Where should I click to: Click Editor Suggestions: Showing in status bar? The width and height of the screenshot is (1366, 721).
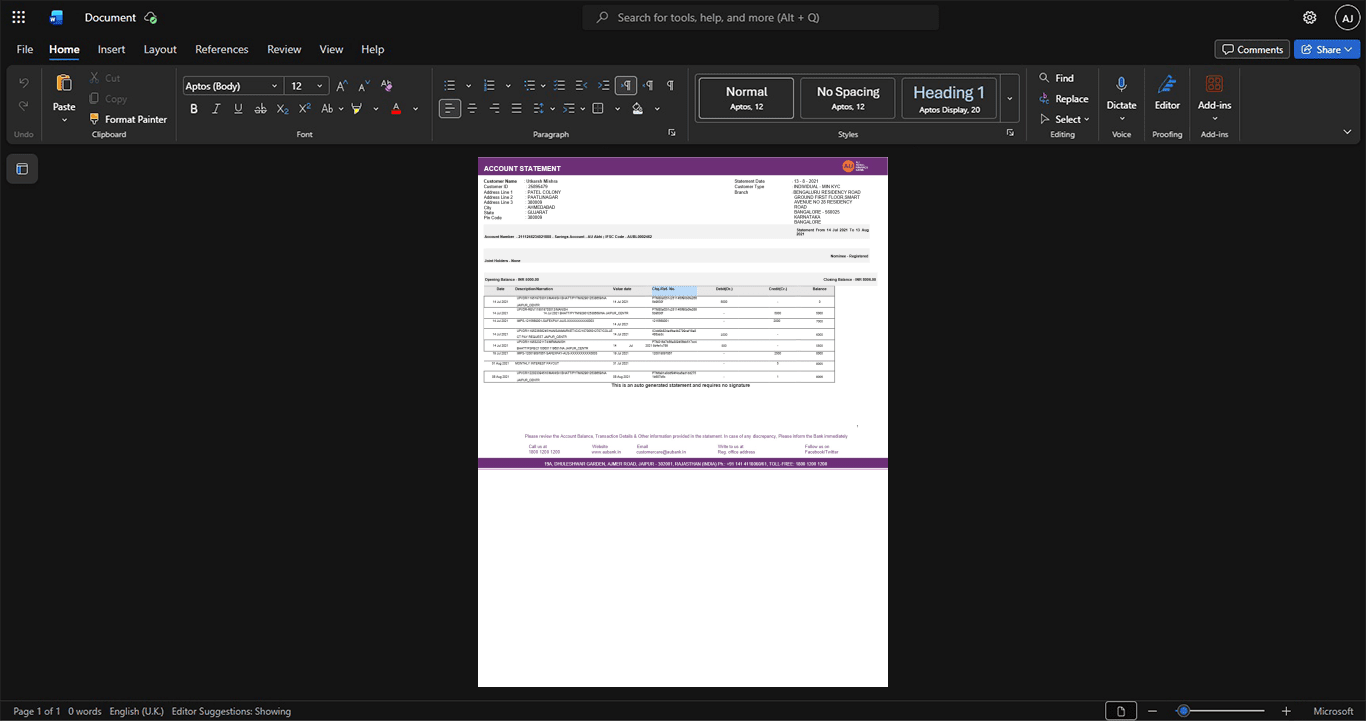coord(231,711)
